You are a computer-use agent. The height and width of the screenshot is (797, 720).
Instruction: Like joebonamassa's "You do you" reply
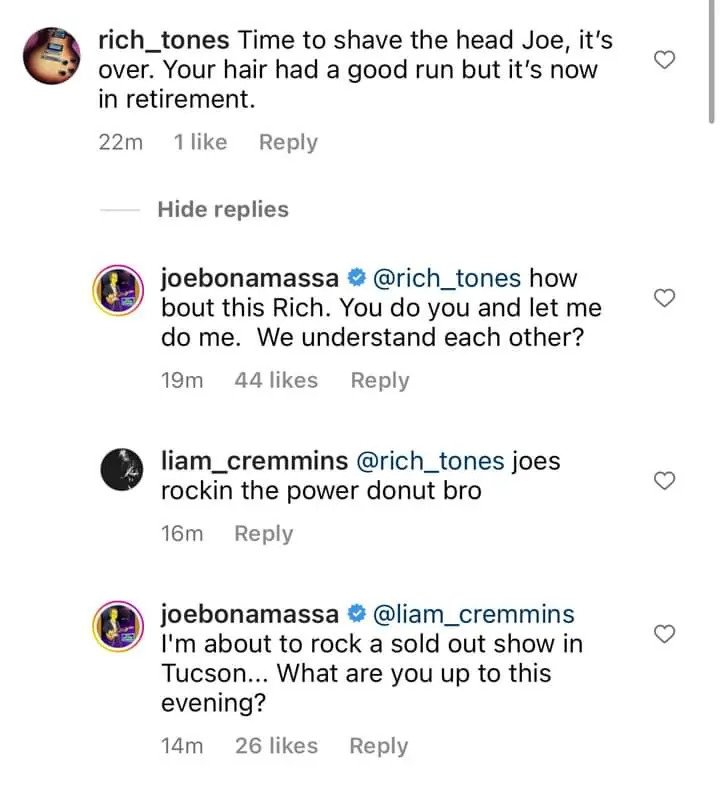click(664, 298)
